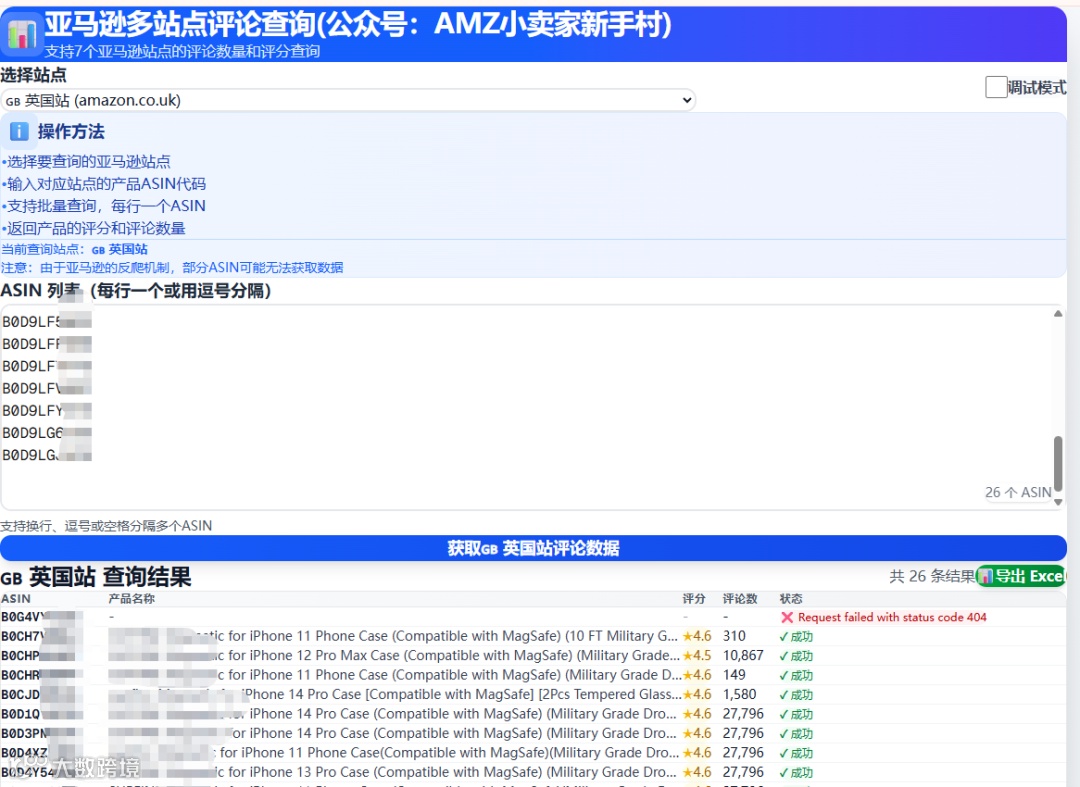
Task: Click the '26 个 ASIN' counter label
Action: tap(1018, 492)
